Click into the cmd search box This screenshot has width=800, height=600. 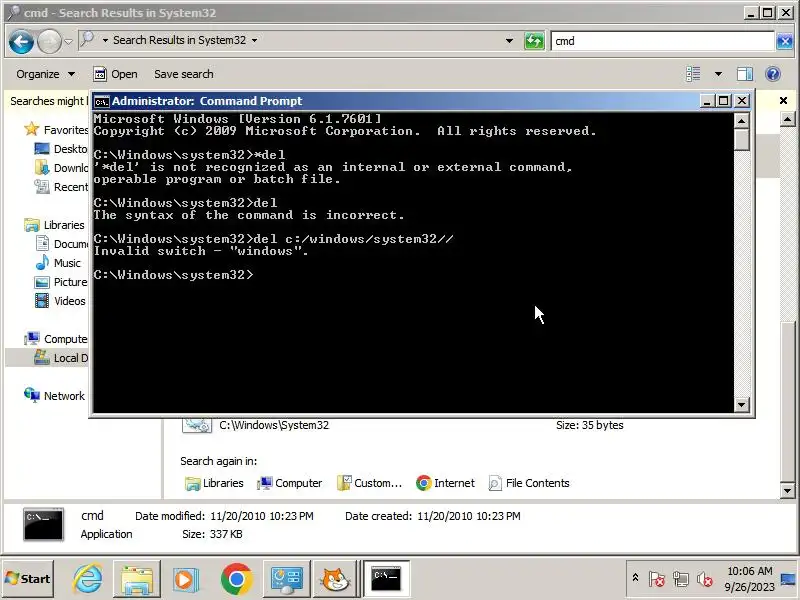[x=662, y=41]
